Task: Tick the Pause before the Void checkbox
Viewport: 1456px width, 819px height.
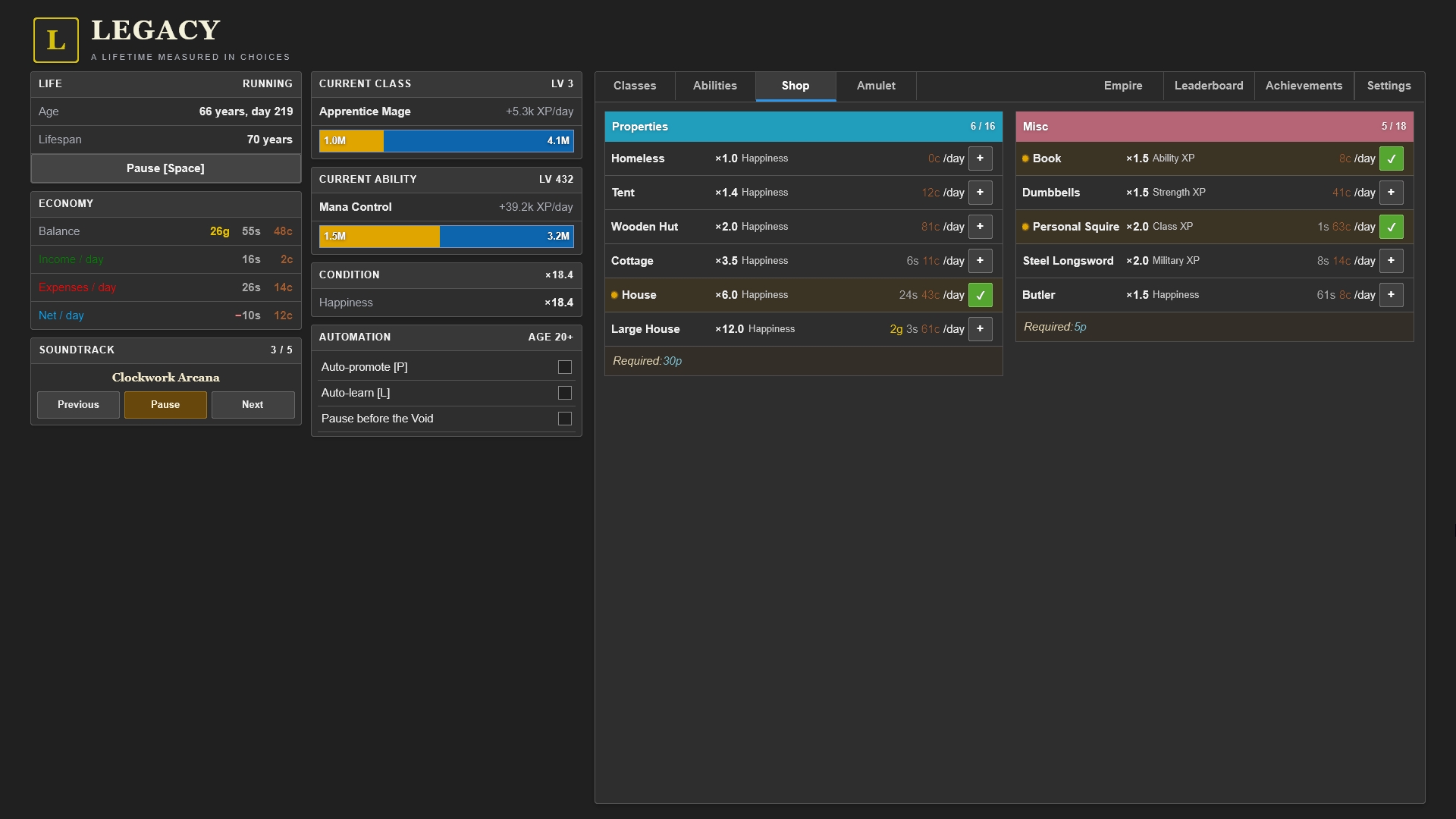Action: pos(565,419)
